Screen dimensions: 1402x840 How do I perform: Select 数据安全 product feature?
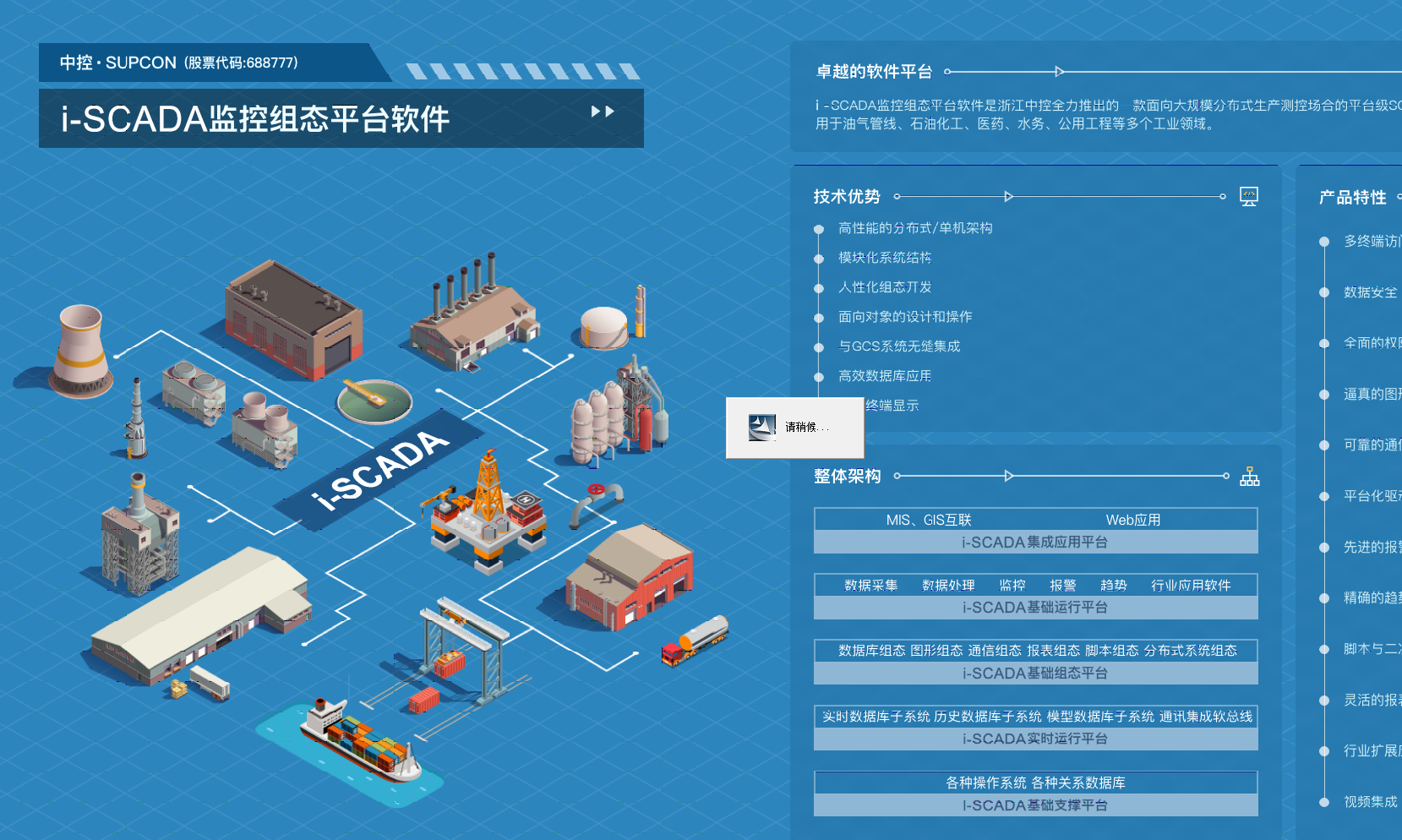[x=1371, y=292]
